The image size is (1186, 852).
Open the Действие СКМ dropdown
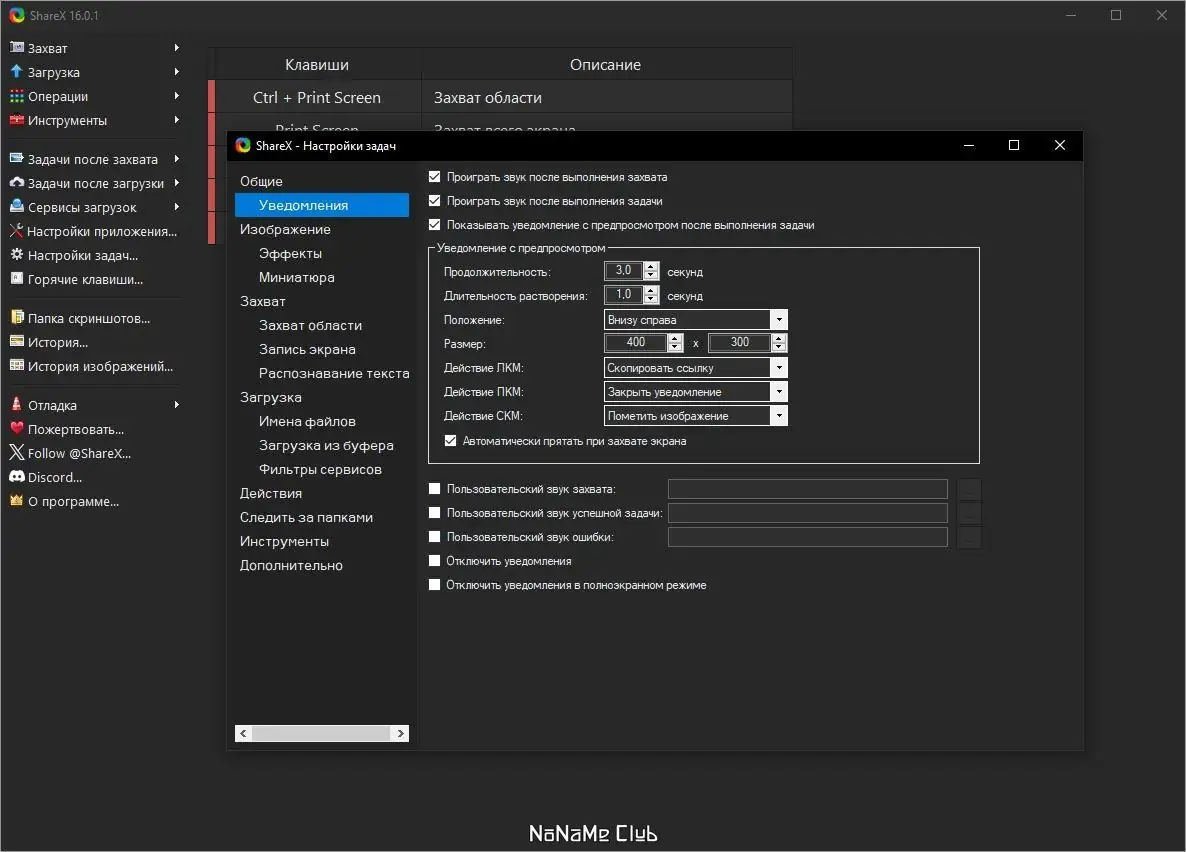click(x=696, y=415)
